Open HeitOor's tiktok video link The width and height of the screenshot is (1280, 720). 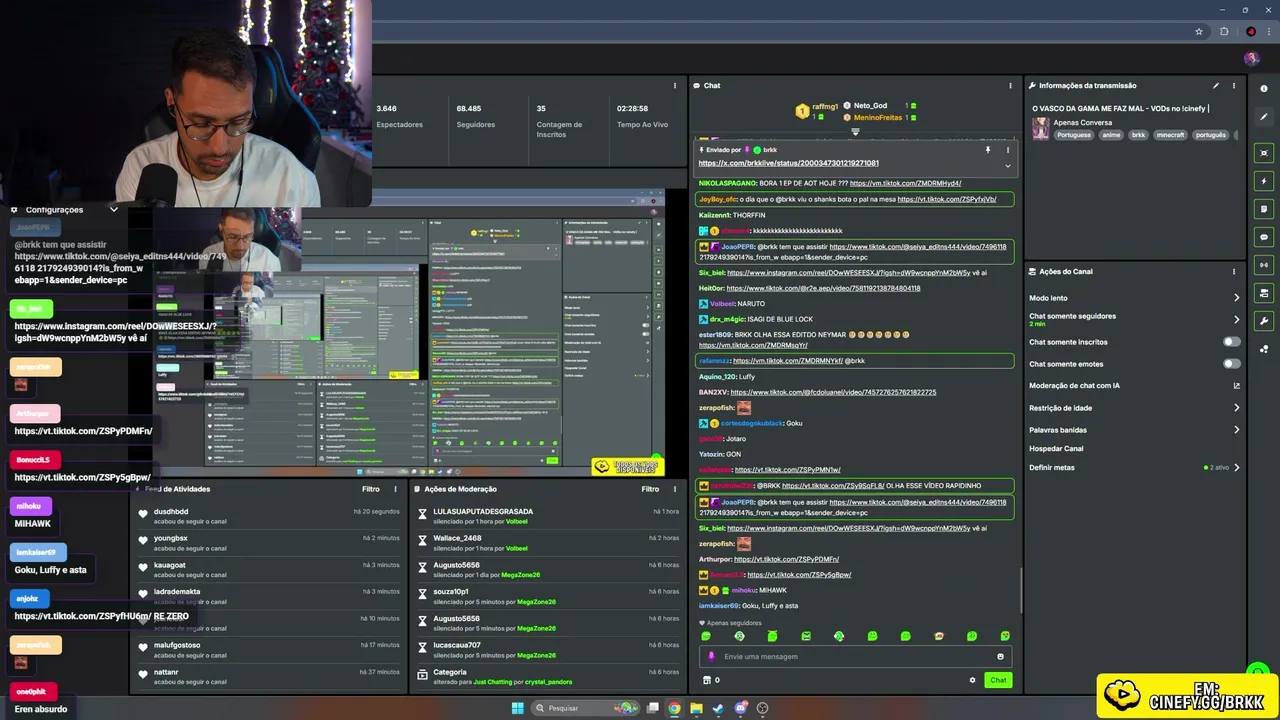[824, 288]
